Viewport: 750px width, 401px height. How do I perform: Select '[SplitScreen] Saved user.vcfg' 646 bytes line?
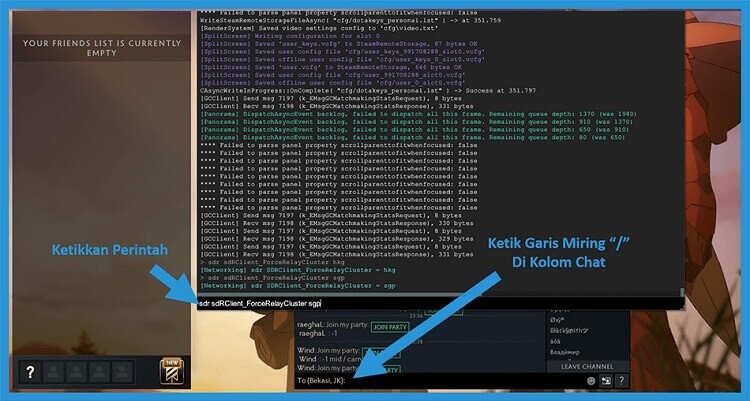[331, 67]
